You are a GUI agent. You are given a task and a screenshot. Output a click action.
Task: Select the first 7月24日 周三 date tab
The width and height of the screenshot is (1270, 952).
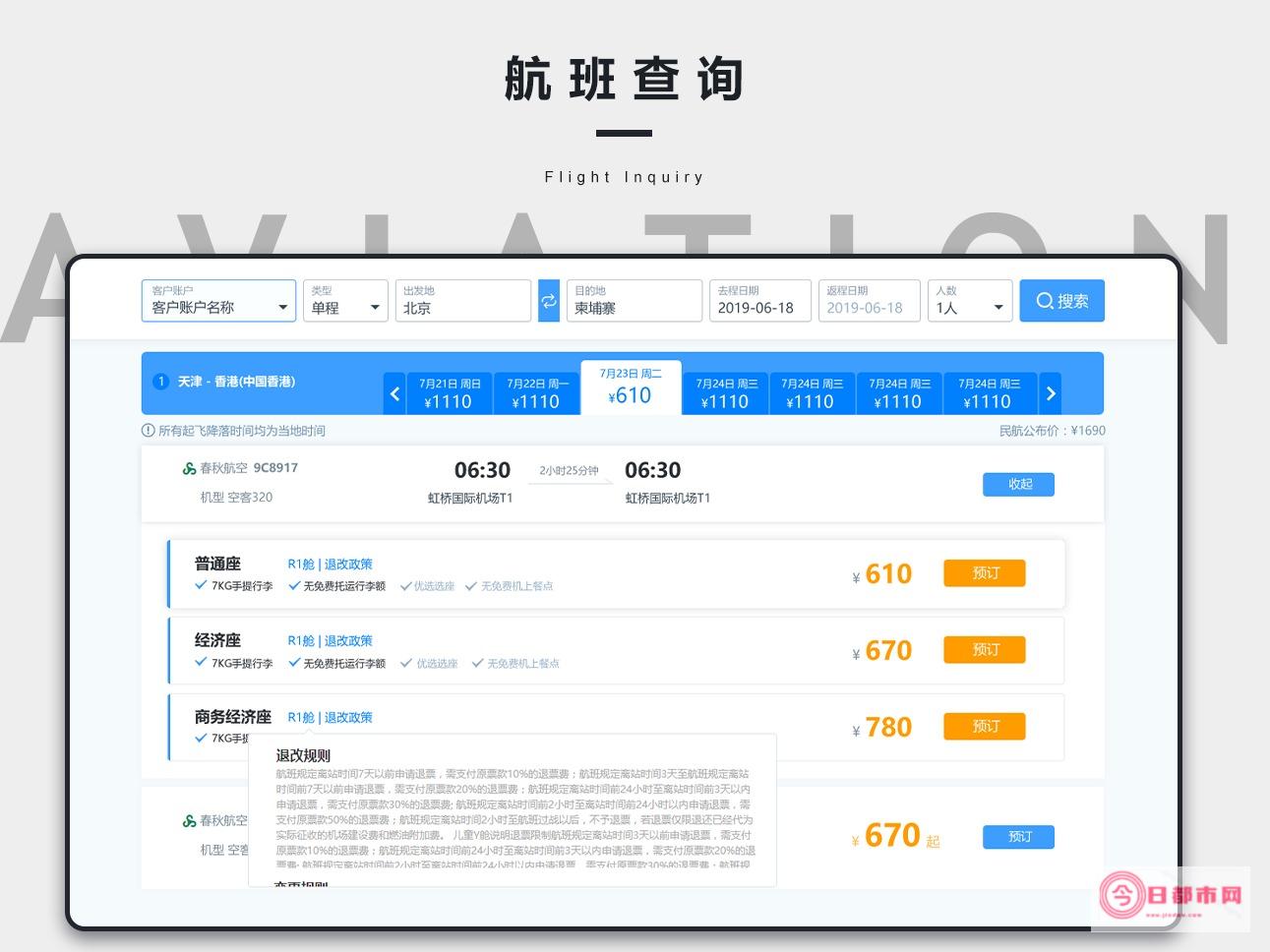point(727,393)
